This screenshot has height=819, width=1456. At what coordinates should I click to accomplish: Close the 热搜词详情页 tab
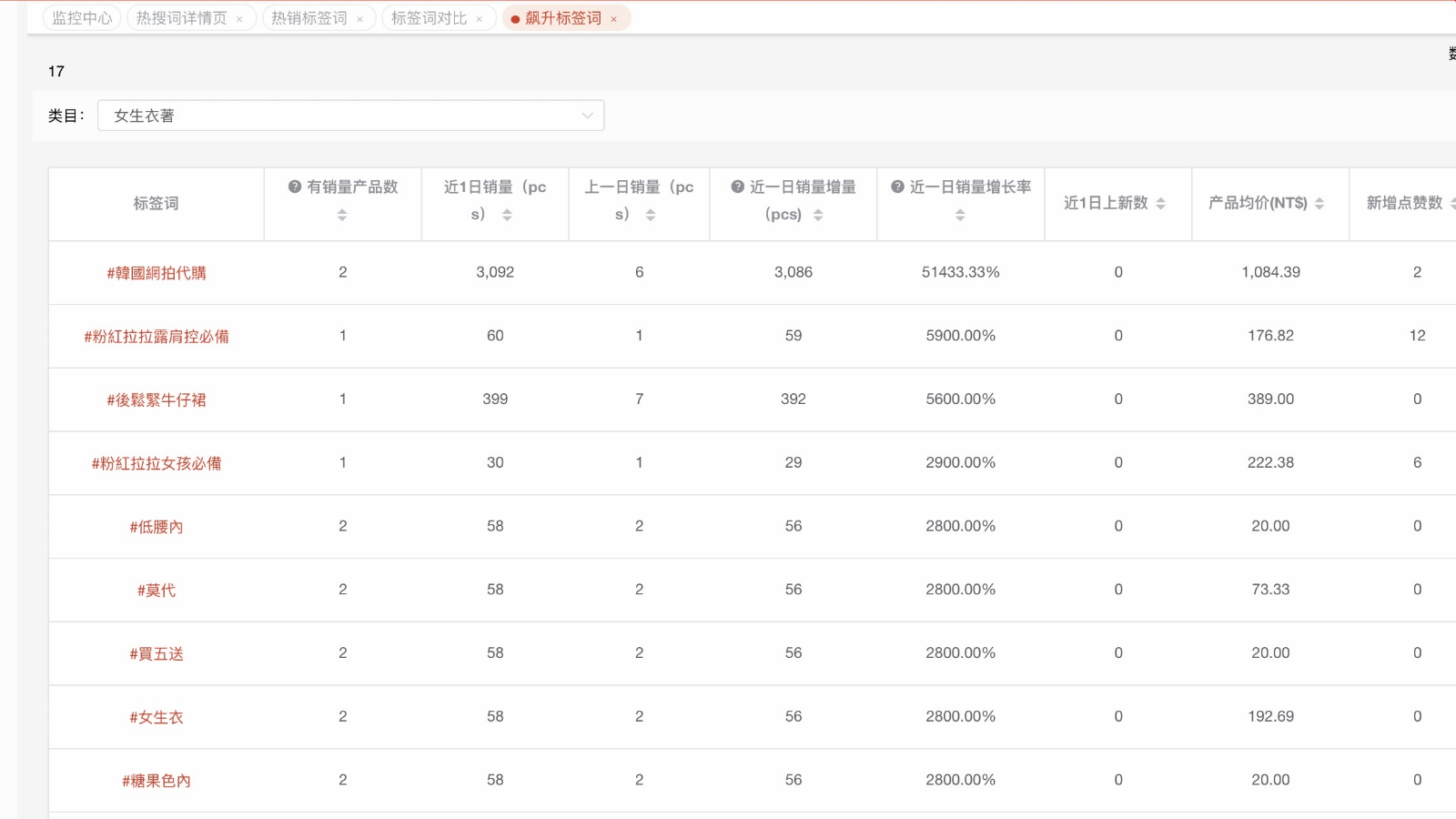239,19
